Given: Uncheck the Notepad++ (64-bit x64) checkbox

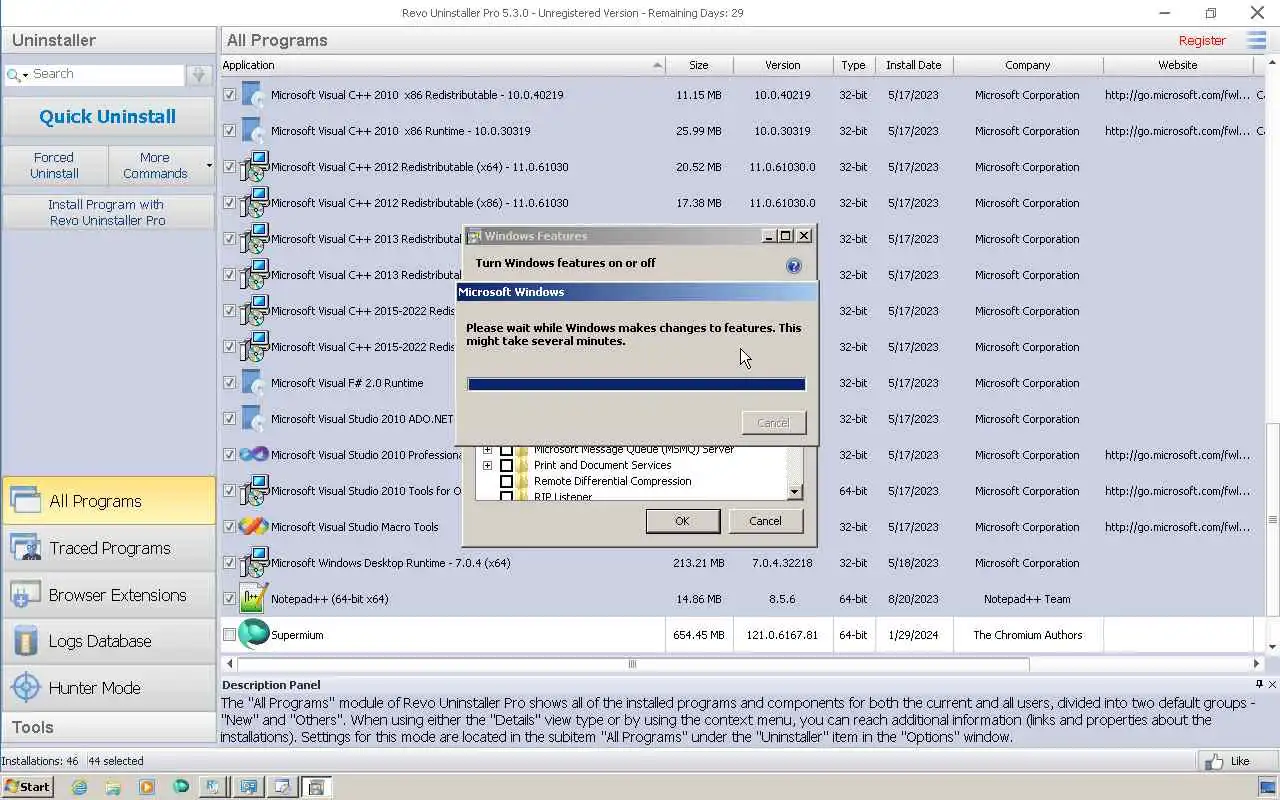Looking at the screenshot, I should [x=230, y=599].
